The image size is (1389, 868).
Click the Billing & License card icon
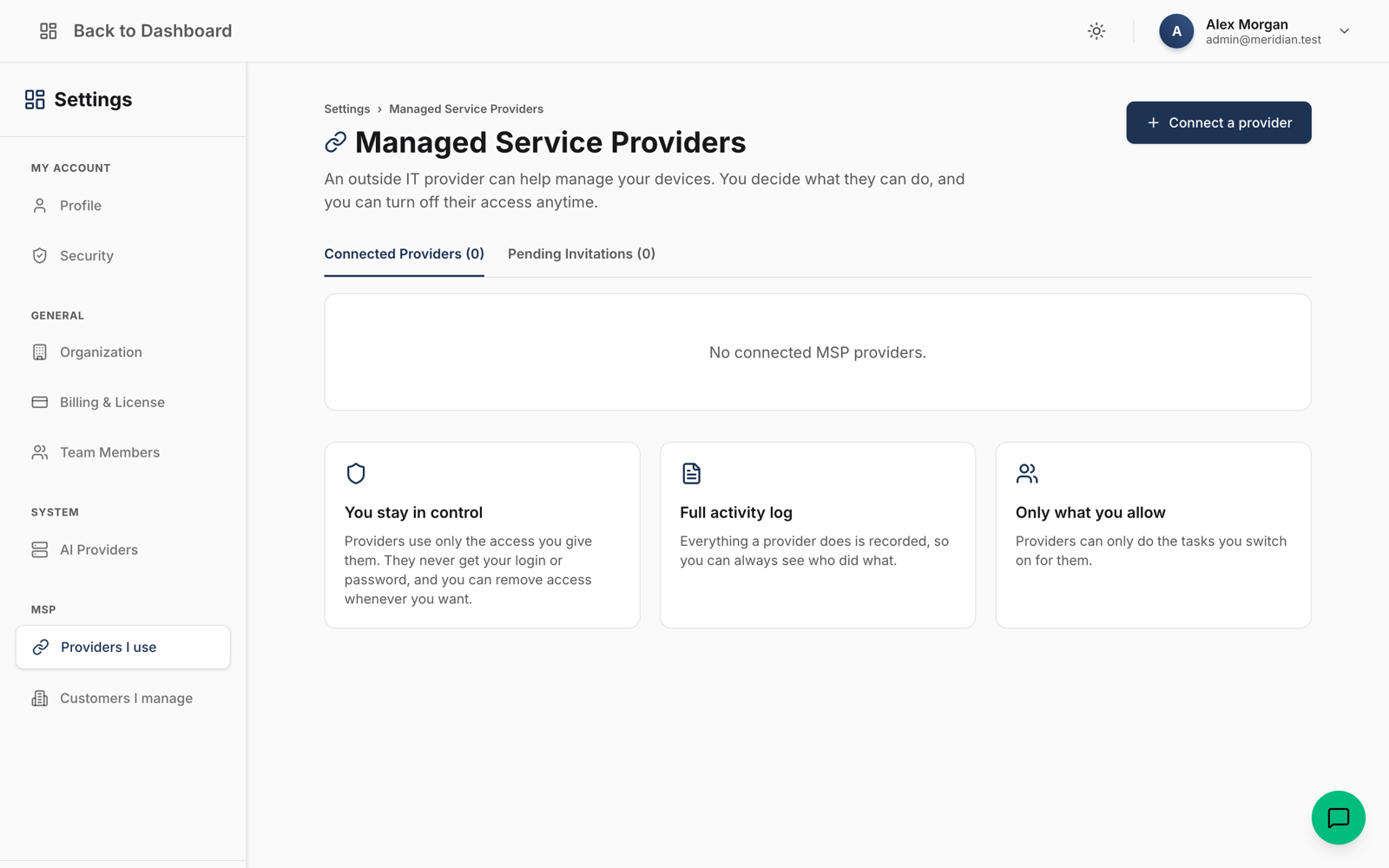click(40, 403)
